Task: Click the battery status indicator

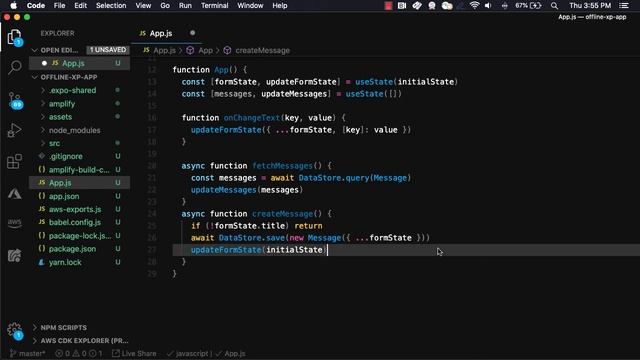Action: pos(528,6)
